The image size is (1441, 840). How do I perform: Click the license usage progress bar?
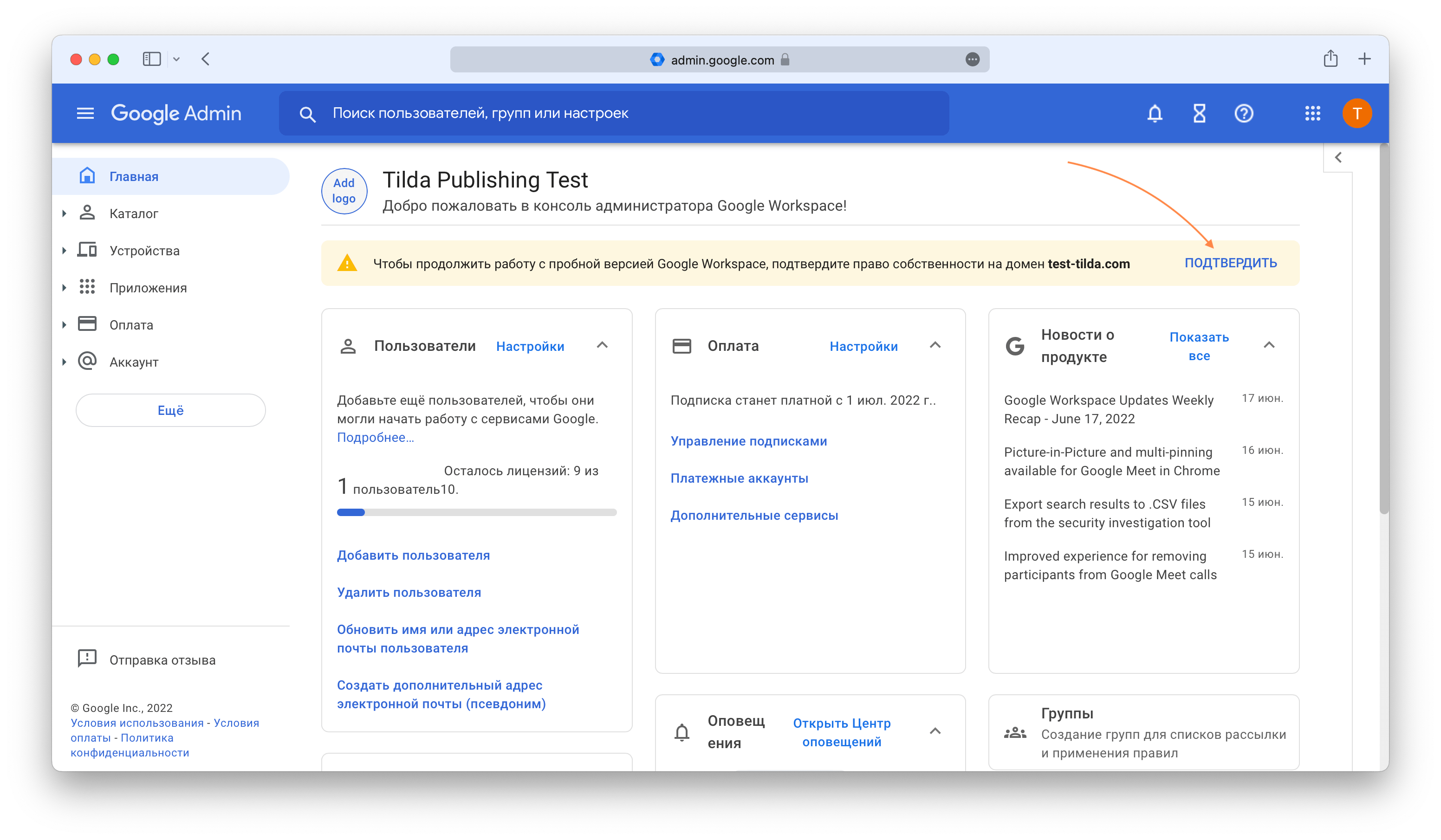click(476, 512)
